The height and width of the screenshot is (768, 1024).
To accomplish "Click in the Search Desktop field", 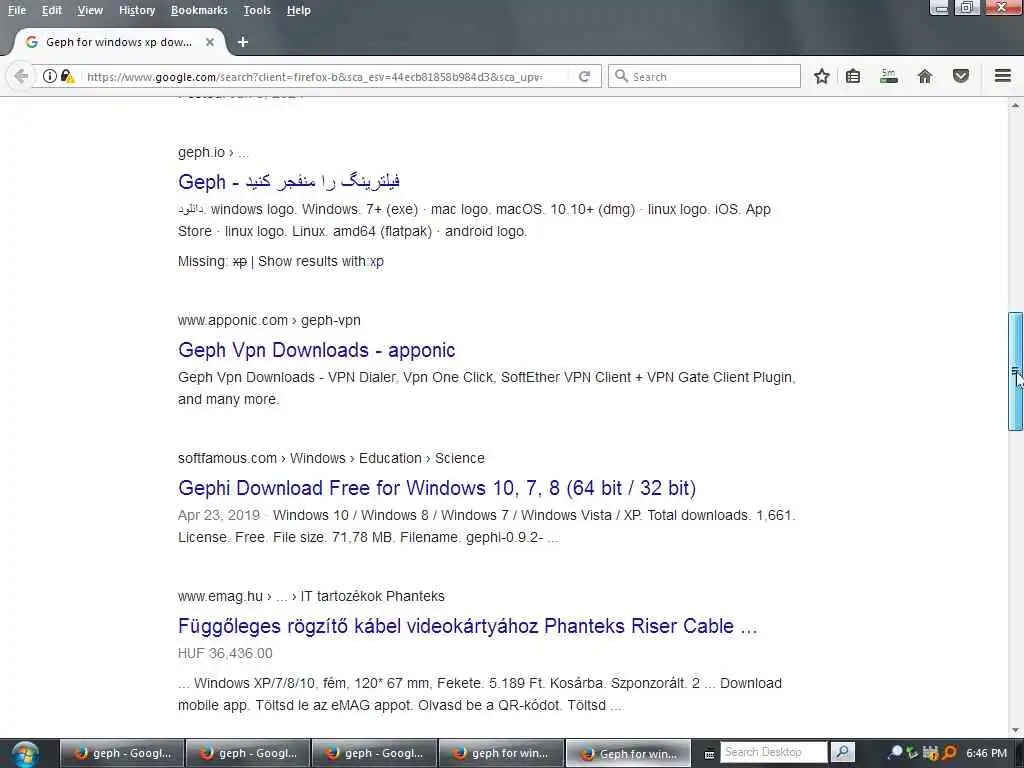I will click(773, 752).
